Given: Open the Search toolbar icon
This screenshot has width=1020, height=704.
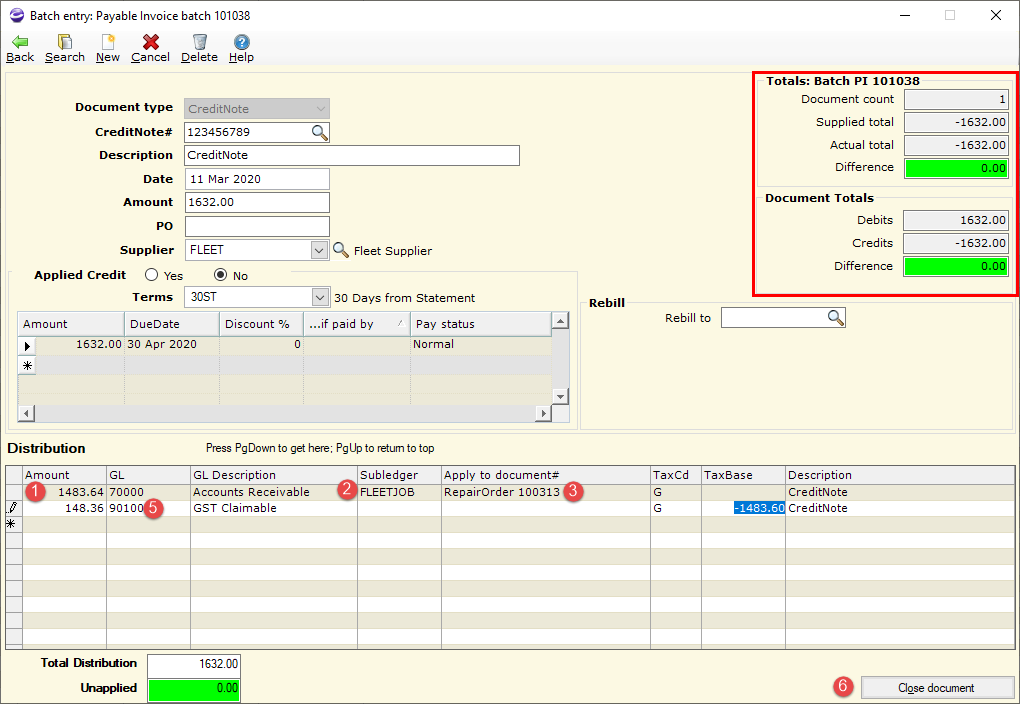Looking at the screenshot, I should [64, 42].
